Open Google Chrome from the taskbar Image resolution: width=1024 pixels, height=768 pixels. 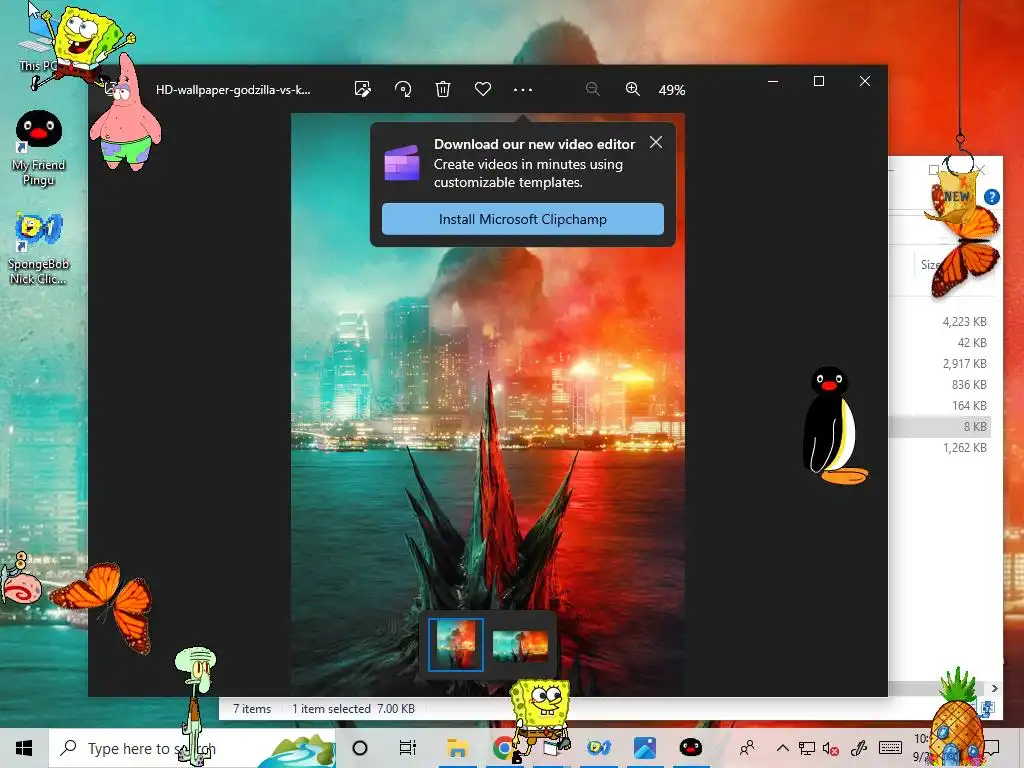pos(503,748)
